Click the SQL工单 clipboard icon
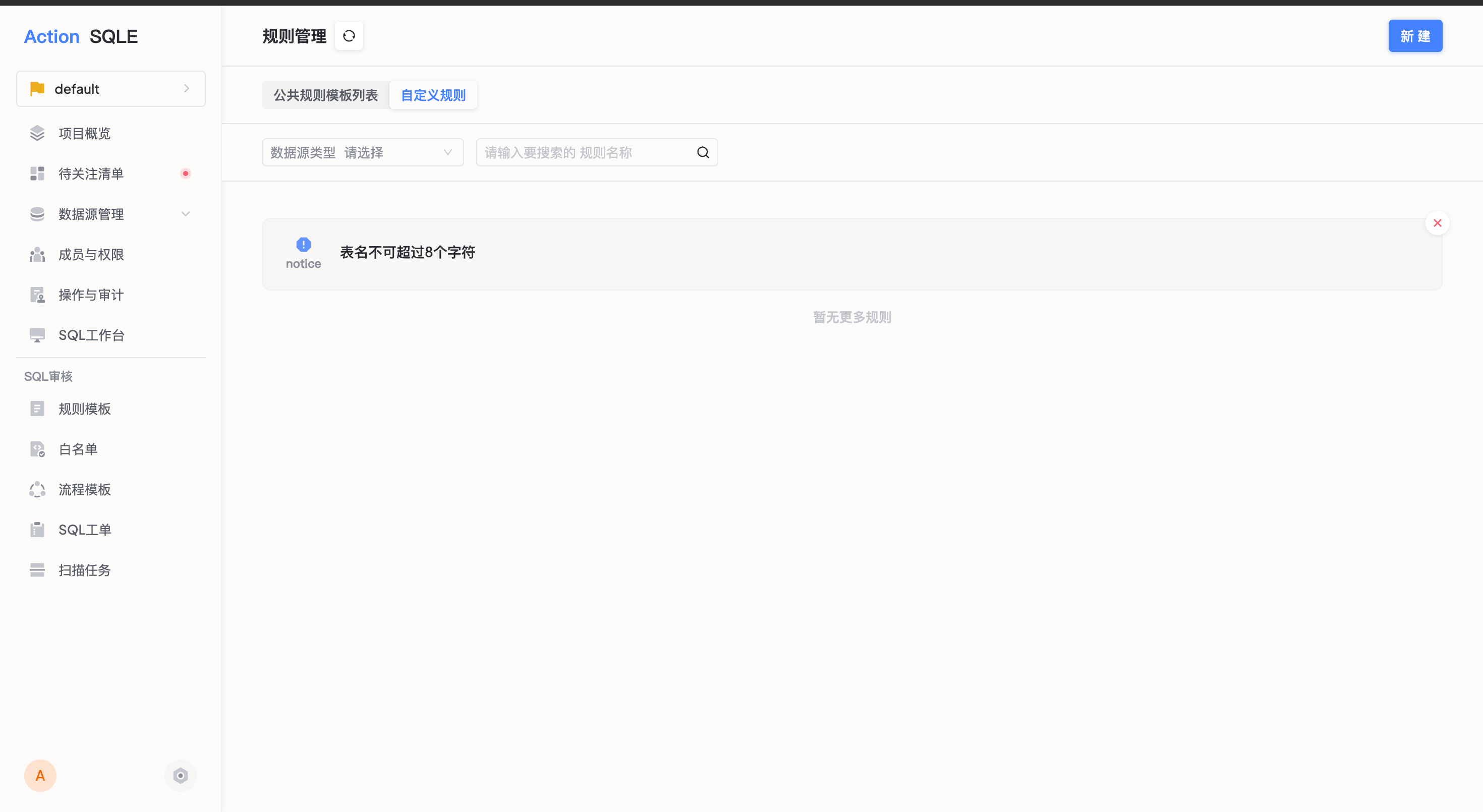 [x=37, y=530]
